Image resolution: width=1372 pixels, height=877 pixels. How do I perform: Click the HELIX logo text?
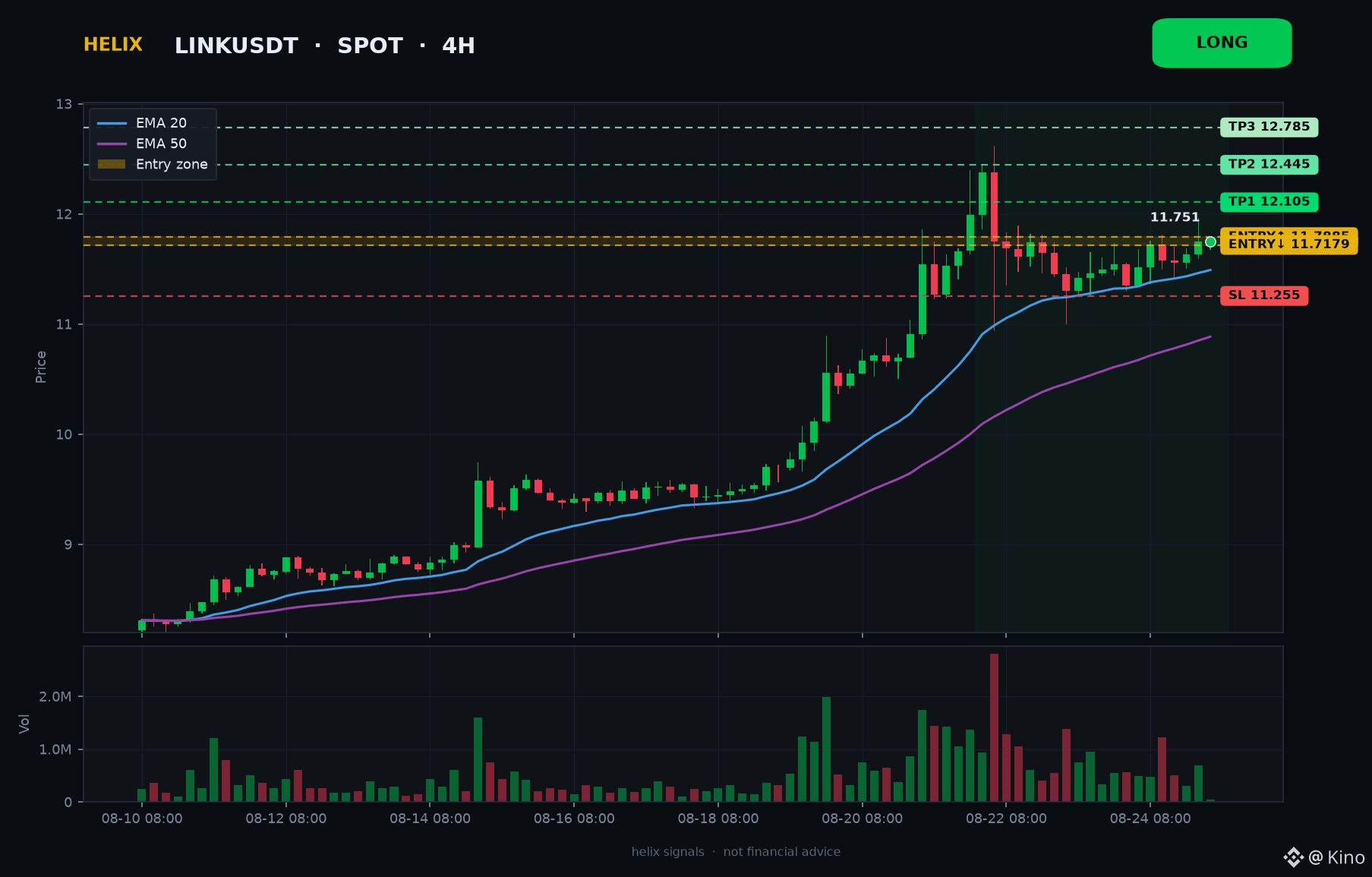pyautogui.click(x=113, y=45)
